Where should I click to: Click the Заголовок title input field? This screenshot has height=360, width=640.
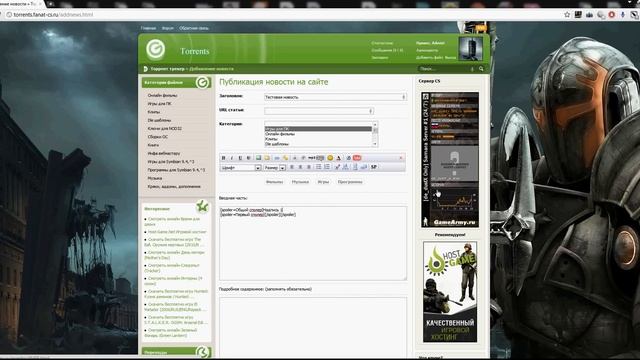(335, 97)
